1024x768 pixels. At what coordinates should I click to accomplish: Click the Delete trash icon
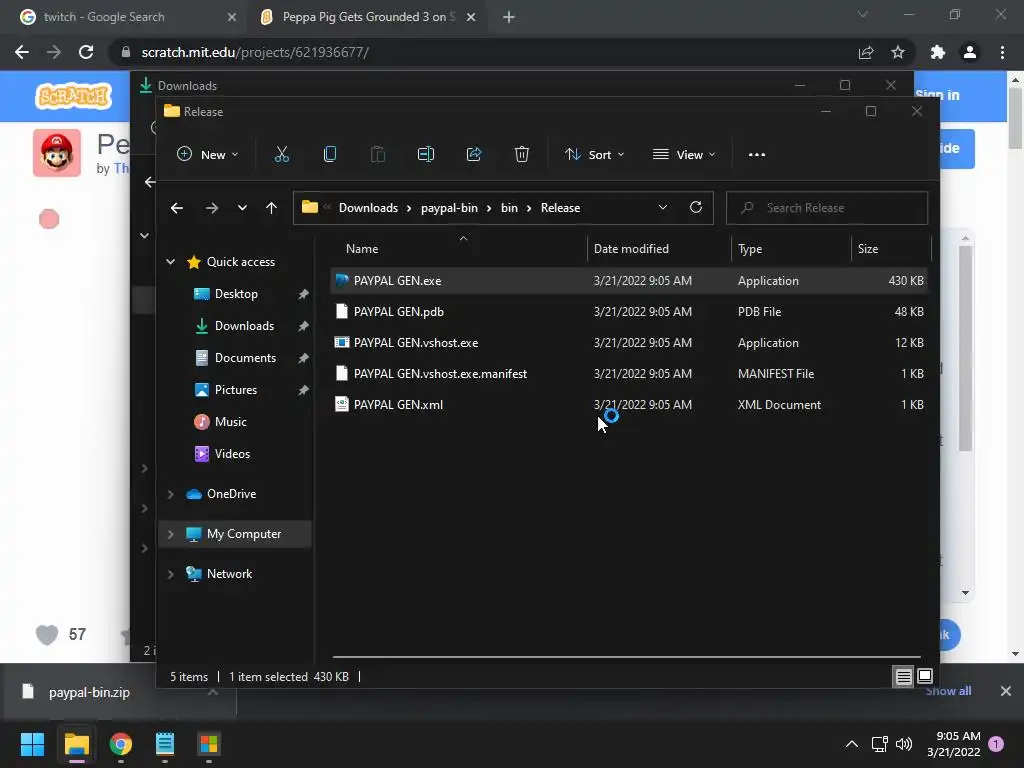click(521, 154)
